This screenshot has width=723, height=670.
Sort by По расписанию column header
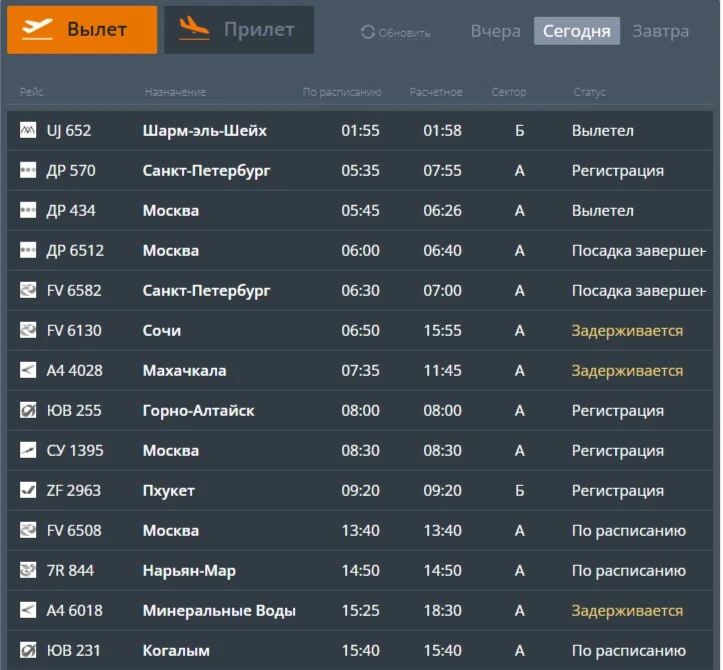click(x=342, y=92)
